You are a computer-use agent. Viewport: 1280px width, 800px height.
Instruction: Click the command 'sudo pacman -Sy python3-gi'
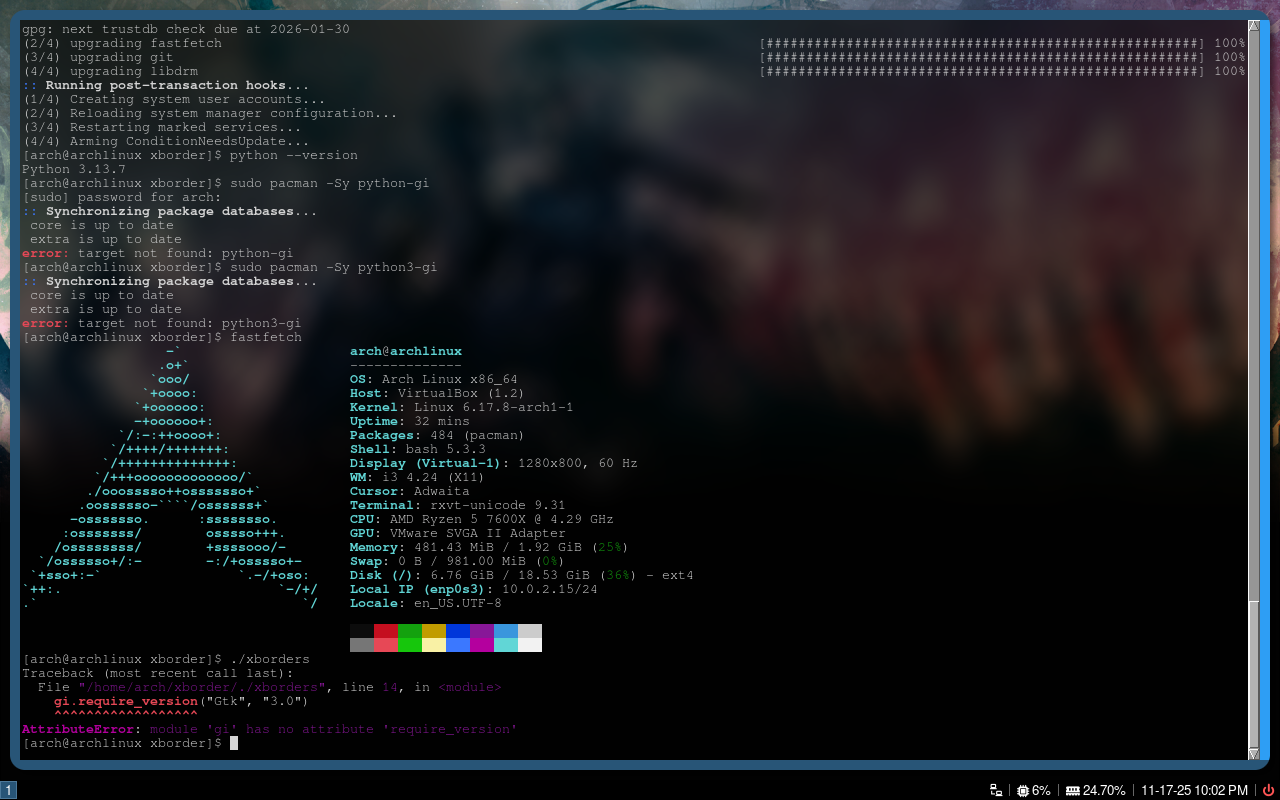tap(334, 267)
